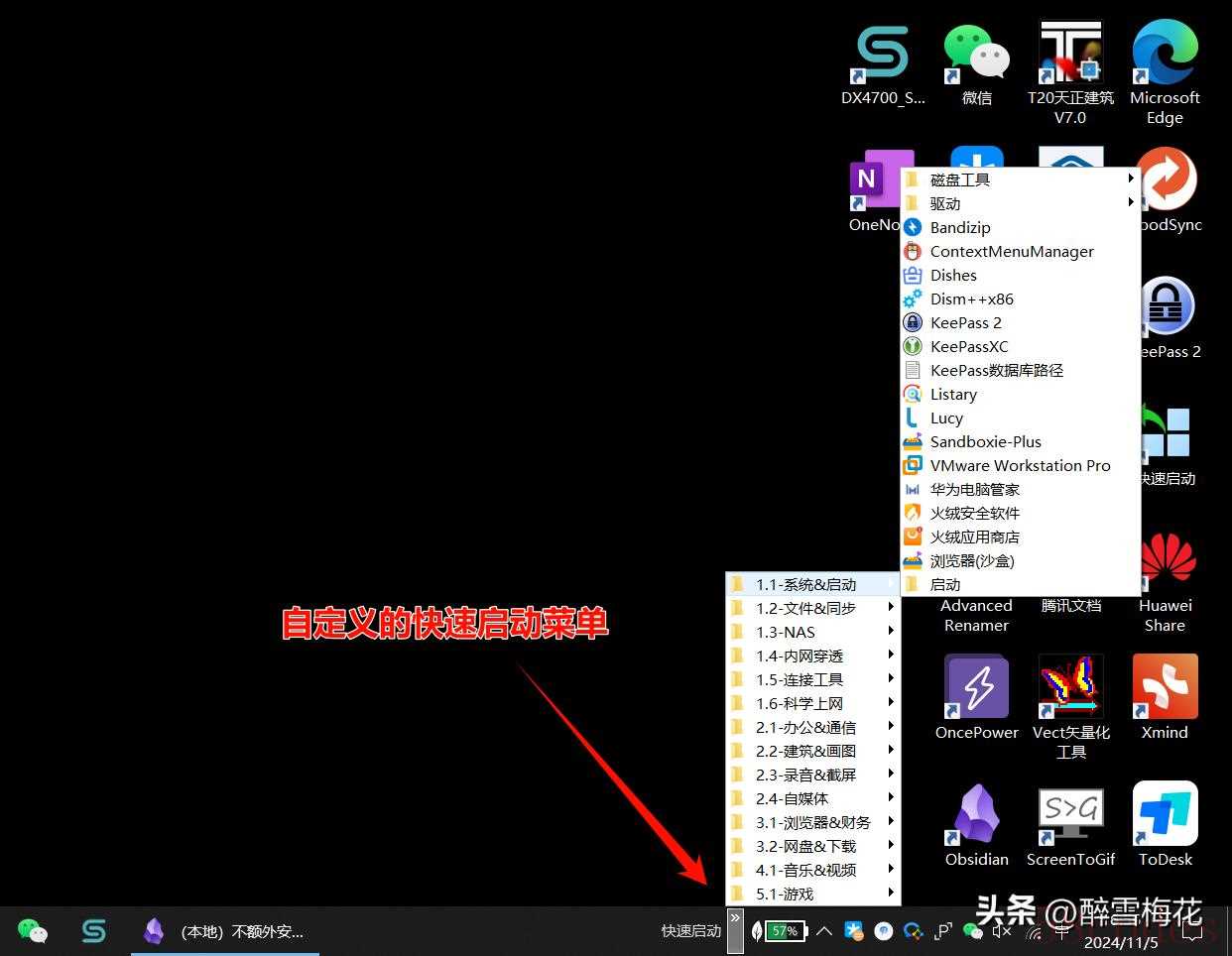Launch Listary from the submenu
The image size is (1232, 956).
click(1021, 394)
